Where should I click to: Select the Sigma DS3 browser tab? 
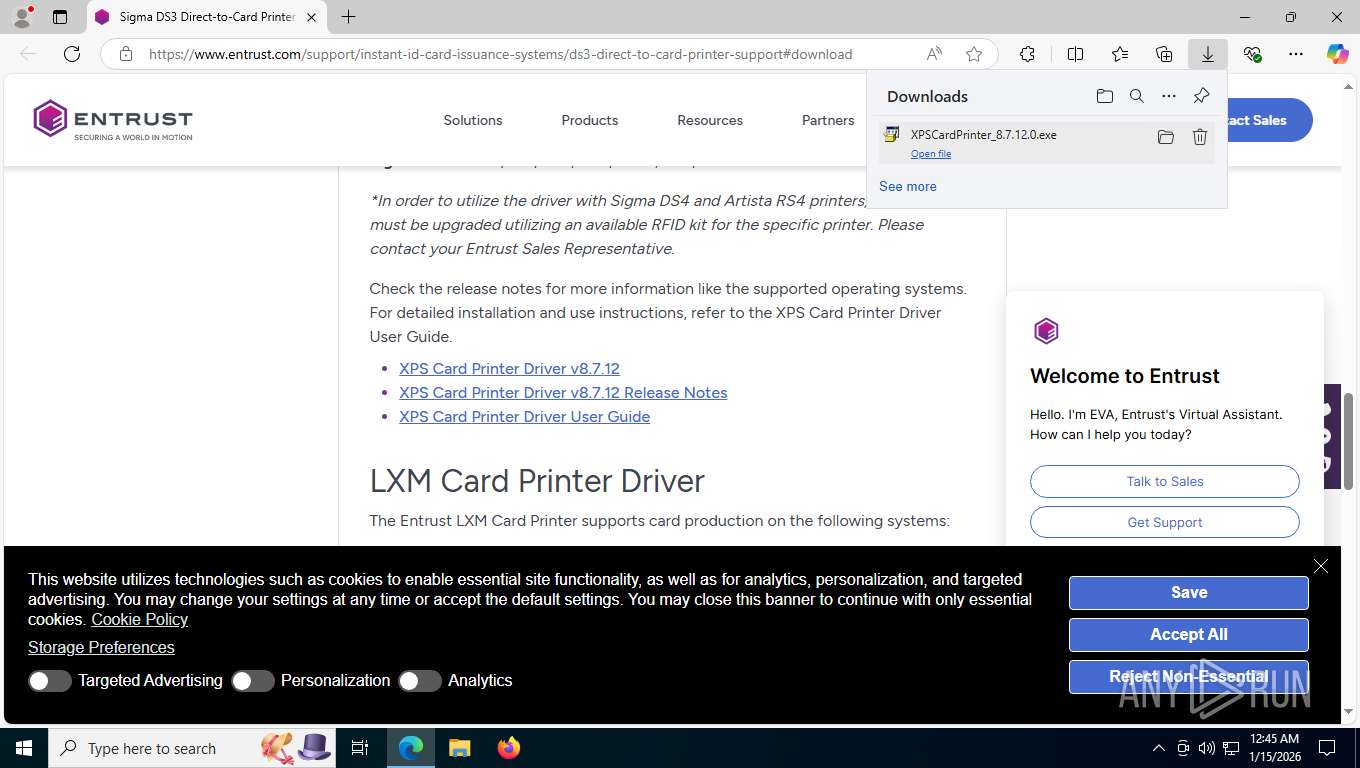206,17
